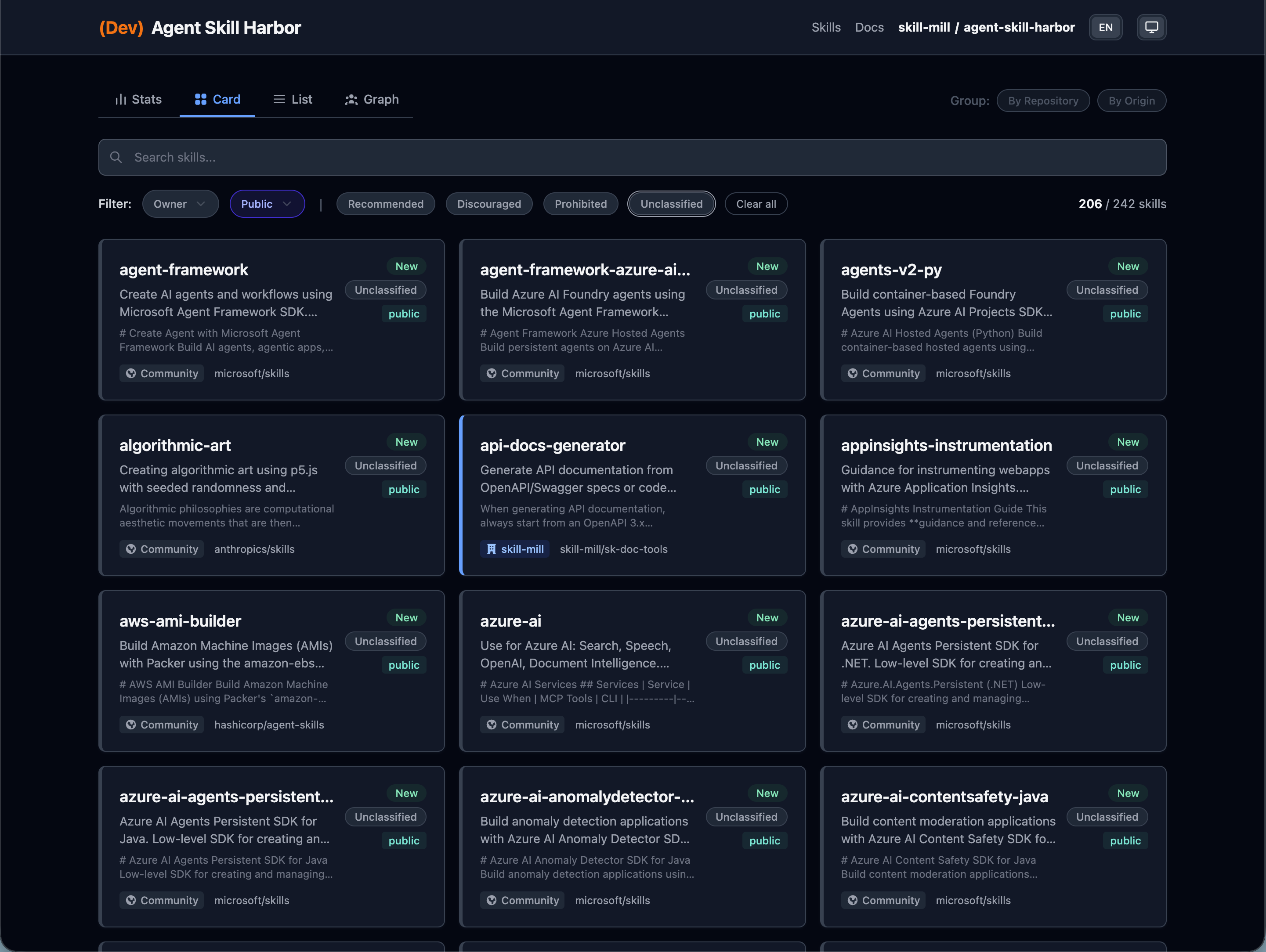Click the magnifier icon in search bar
The height and width of the screenshot is (952, 1266).
point(116,157)
